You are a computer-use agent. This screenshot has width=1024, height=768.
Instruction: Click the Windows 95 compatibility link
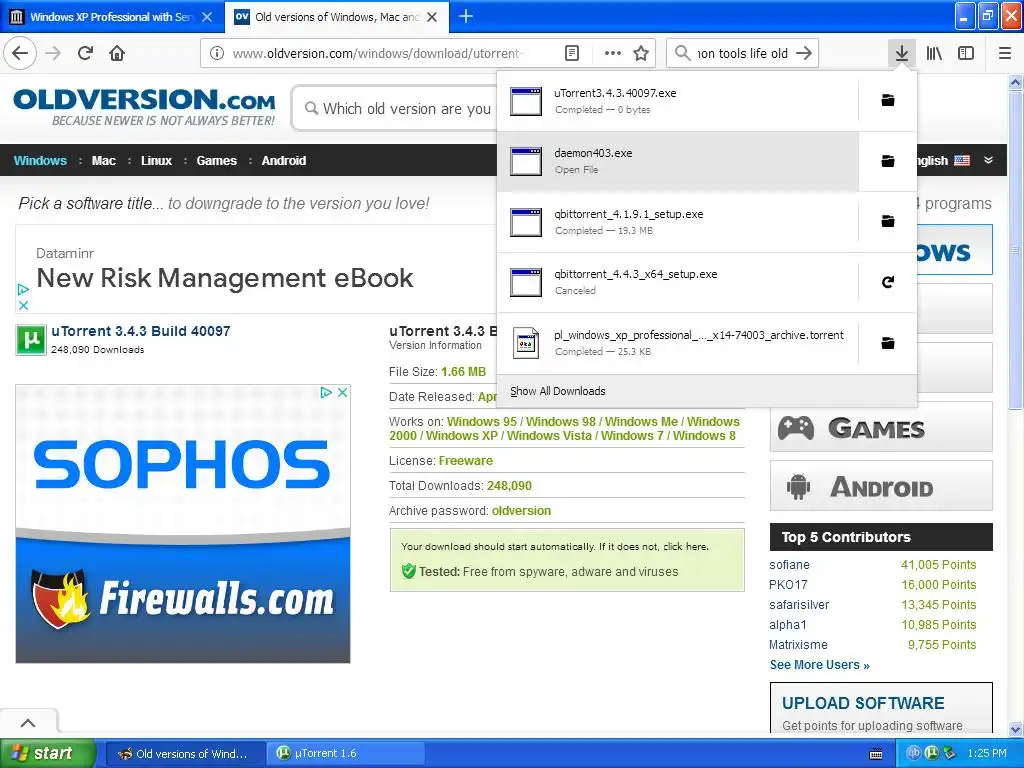pyautogui.click(x=482, y=422)
